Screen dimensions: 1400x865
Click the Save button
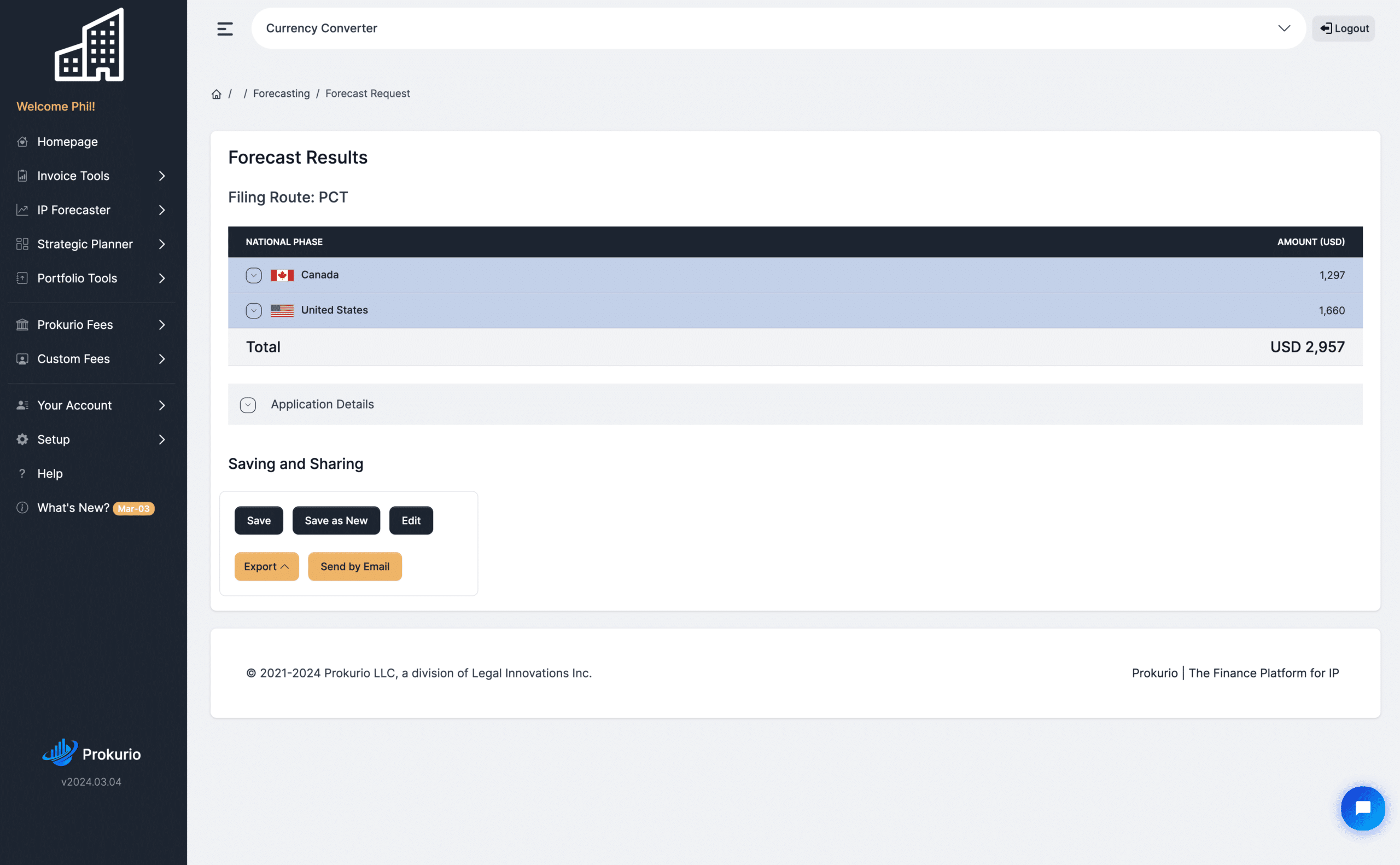(258, 520)
